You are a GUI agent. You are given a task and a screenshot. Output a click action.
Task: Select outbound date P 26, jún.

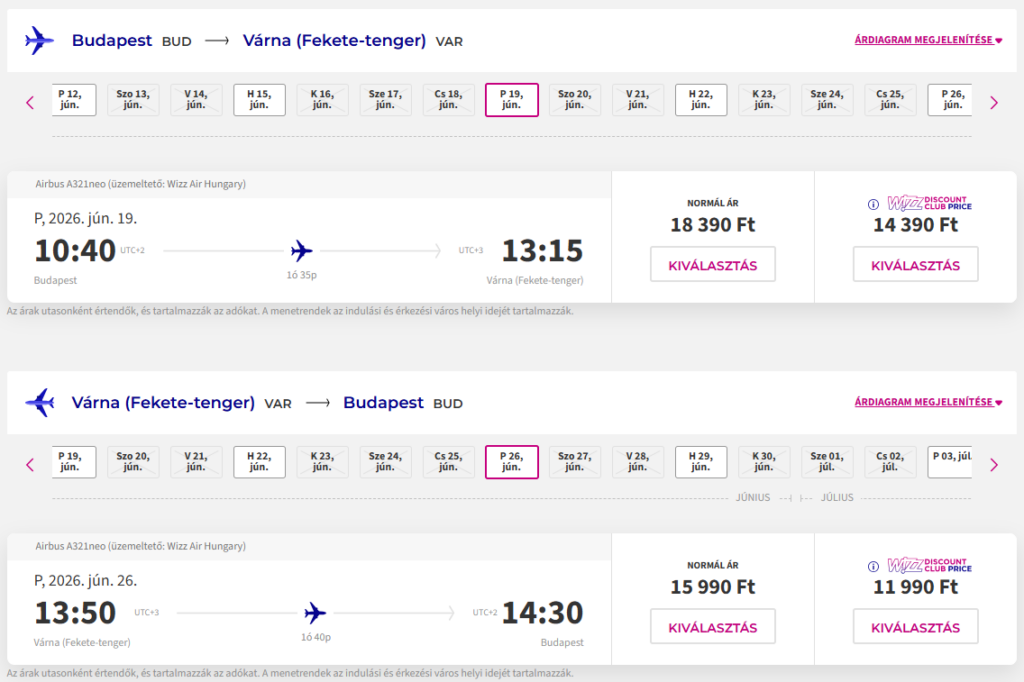click(952, 99)
